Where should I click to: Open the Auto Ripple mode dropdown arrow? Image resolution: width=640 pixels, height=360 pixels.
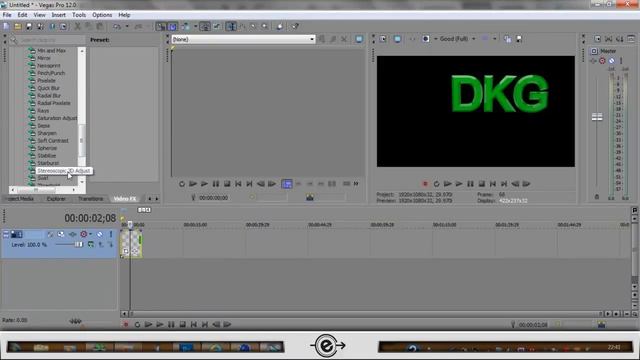(x=196, y=27)
